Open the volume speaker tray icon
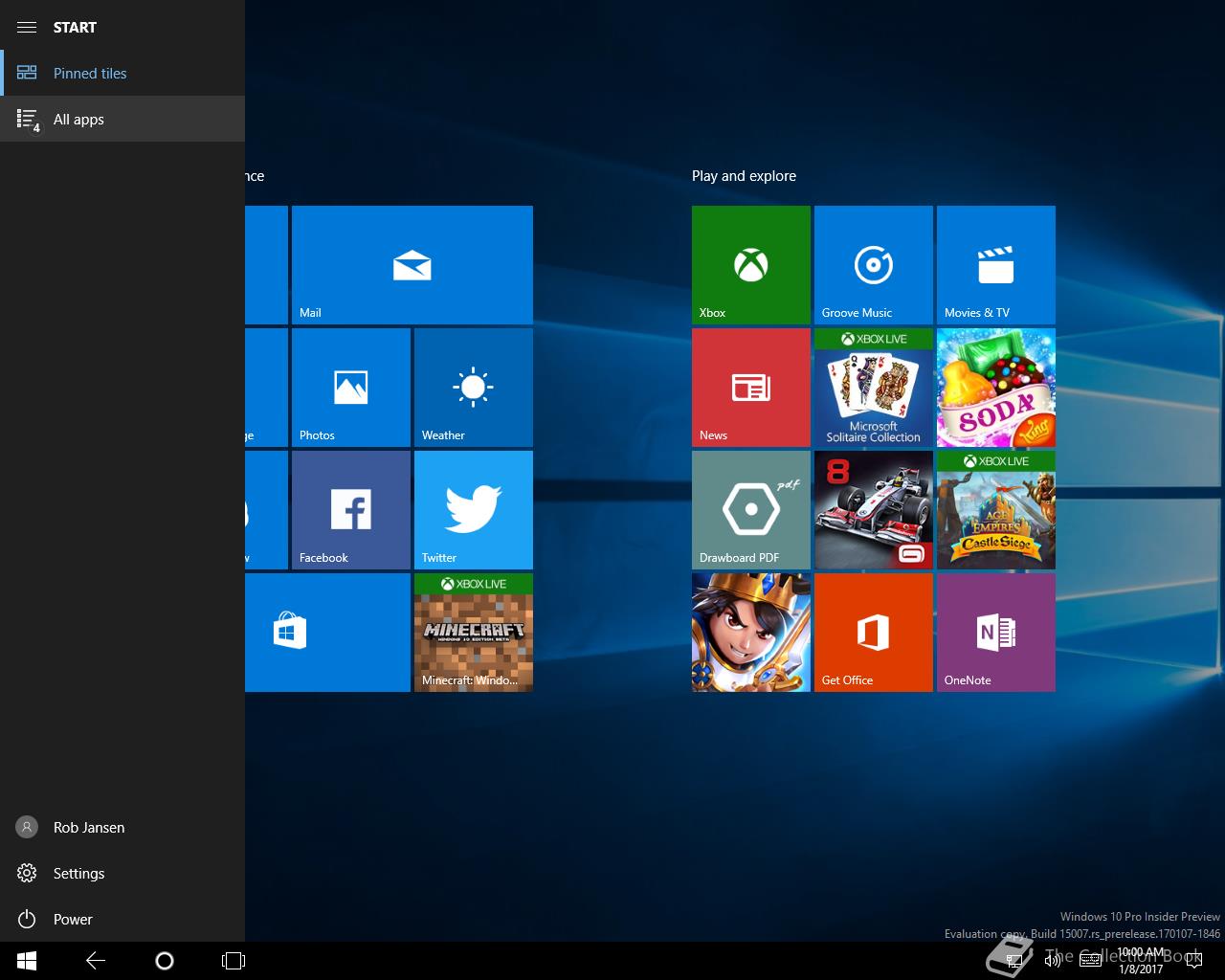 [1053, 961]
